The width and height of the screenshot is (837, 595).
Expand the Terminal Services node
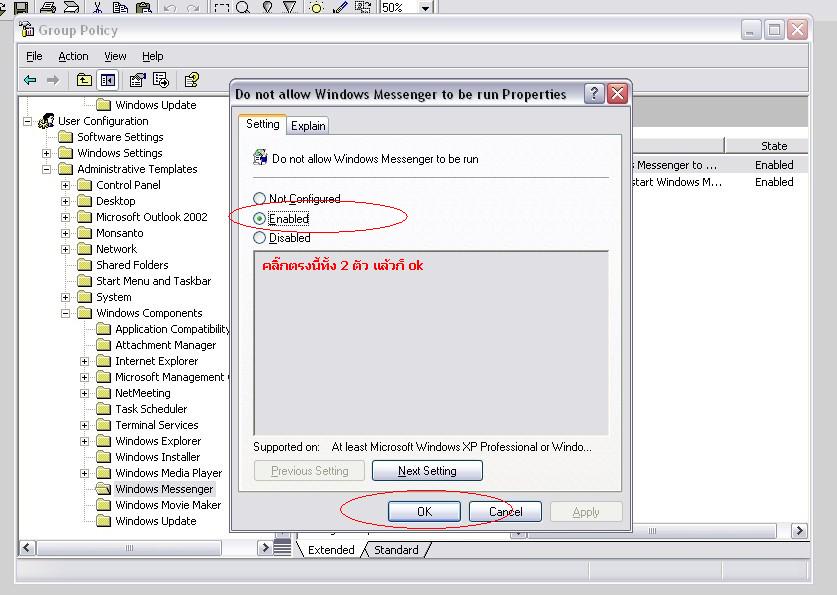click(x=84, y=425)
